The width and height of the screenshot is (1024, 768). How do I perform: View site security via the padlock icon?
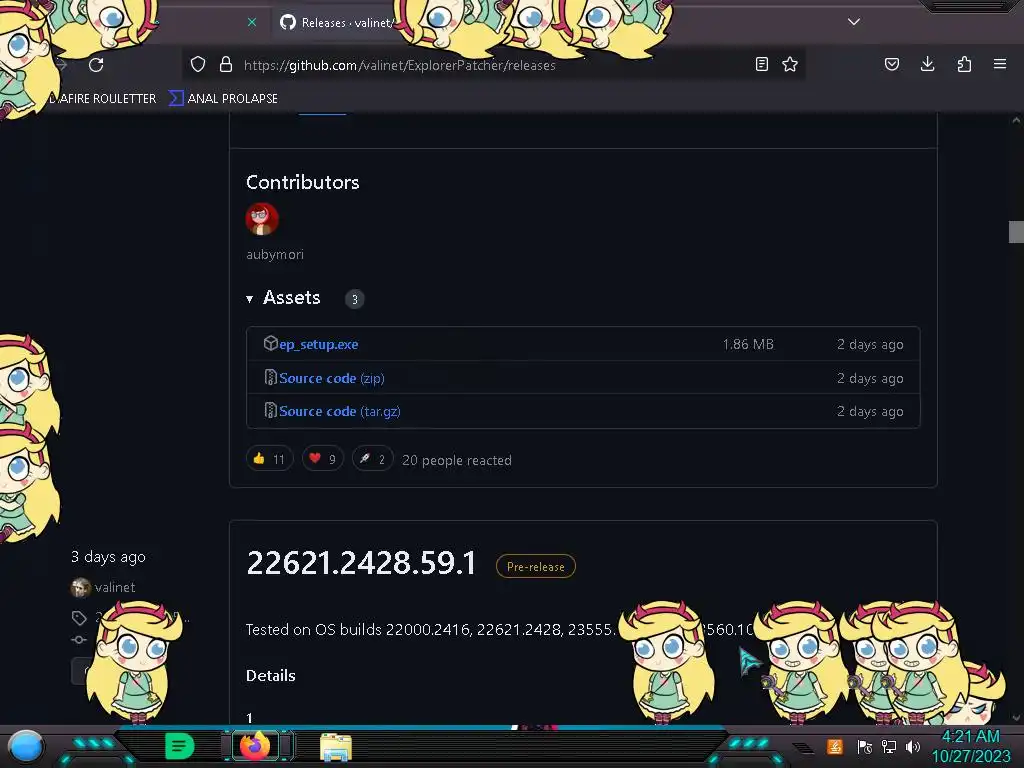click(226, 64)
